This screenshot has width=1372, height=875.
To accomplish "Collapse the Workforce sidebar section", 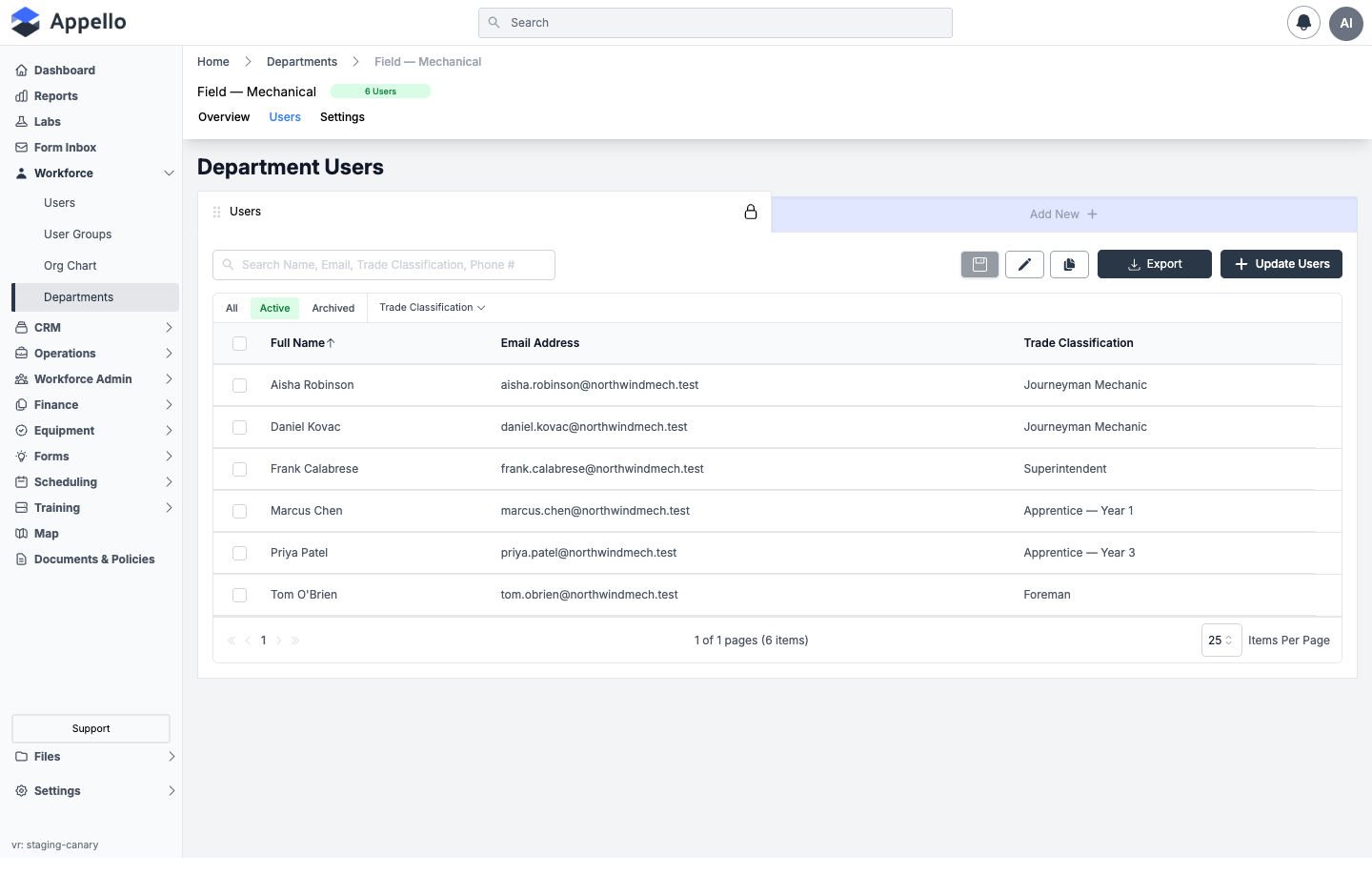I will (169, 173).
